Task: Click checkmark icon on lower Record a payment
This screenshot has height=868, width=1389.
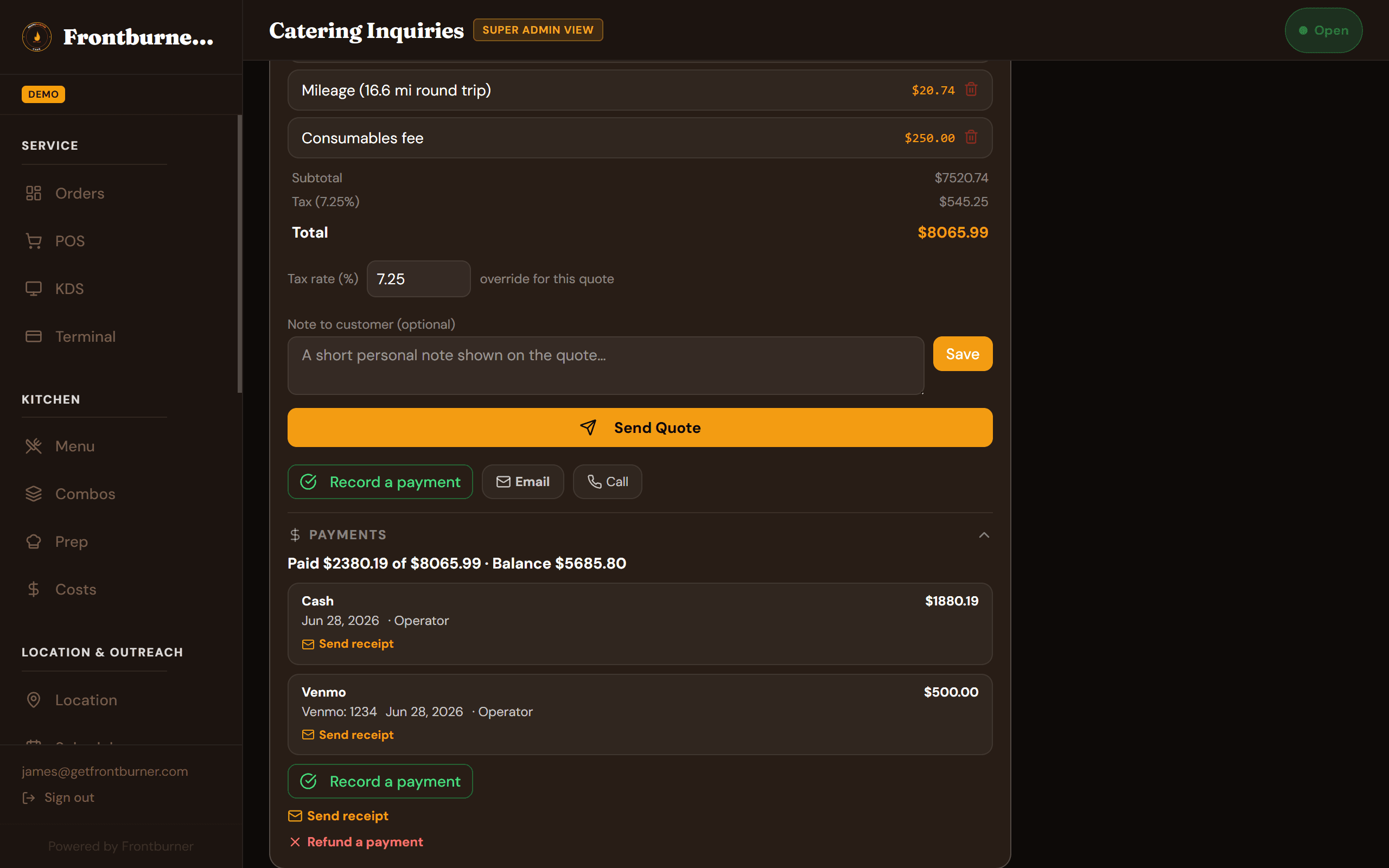Action: 309,781
